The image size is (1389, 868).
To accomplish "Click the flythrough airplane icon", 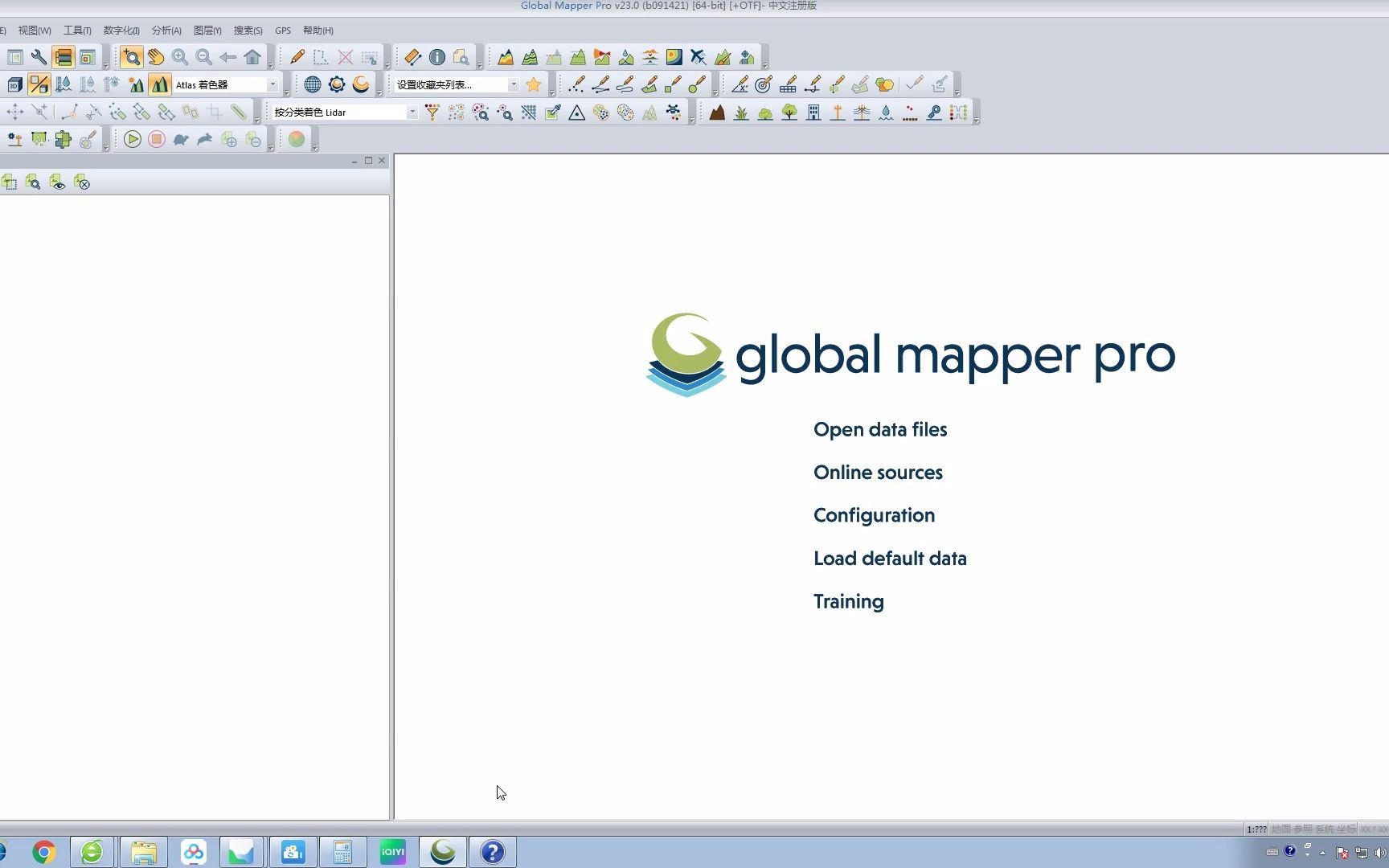I will pyautogui.click(x=699, y=57).
